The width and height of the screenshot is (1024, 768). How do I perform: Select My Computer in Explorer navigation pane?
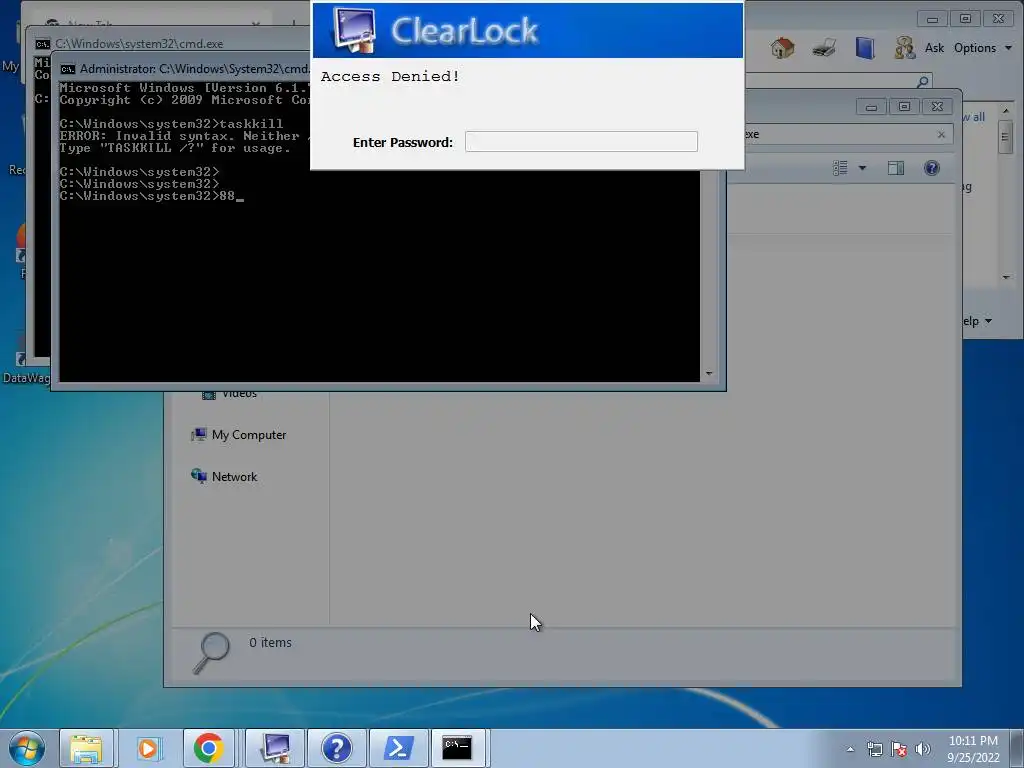[239, 435]
